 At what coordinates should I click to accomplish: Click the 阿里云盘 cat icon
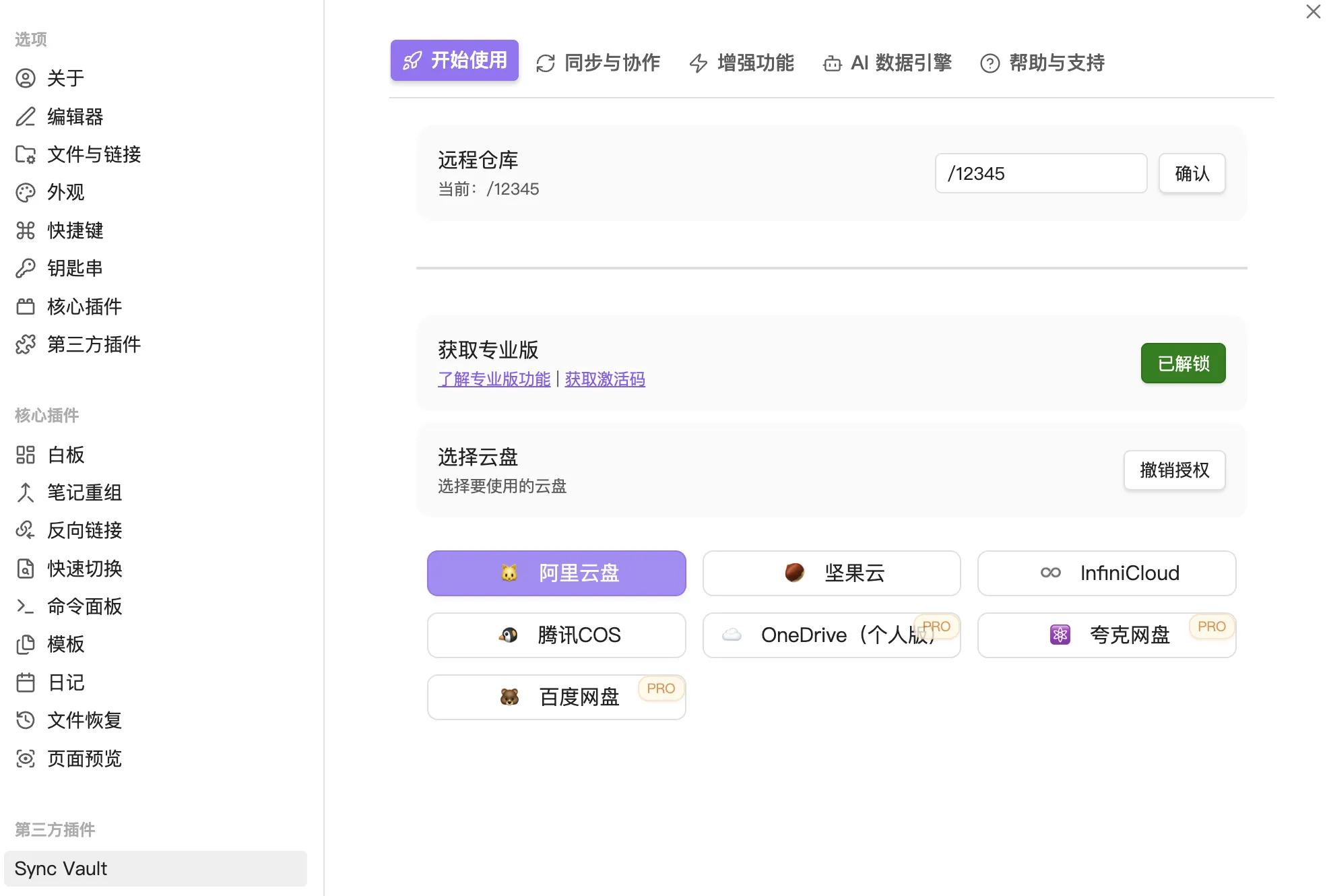(509, 573)
